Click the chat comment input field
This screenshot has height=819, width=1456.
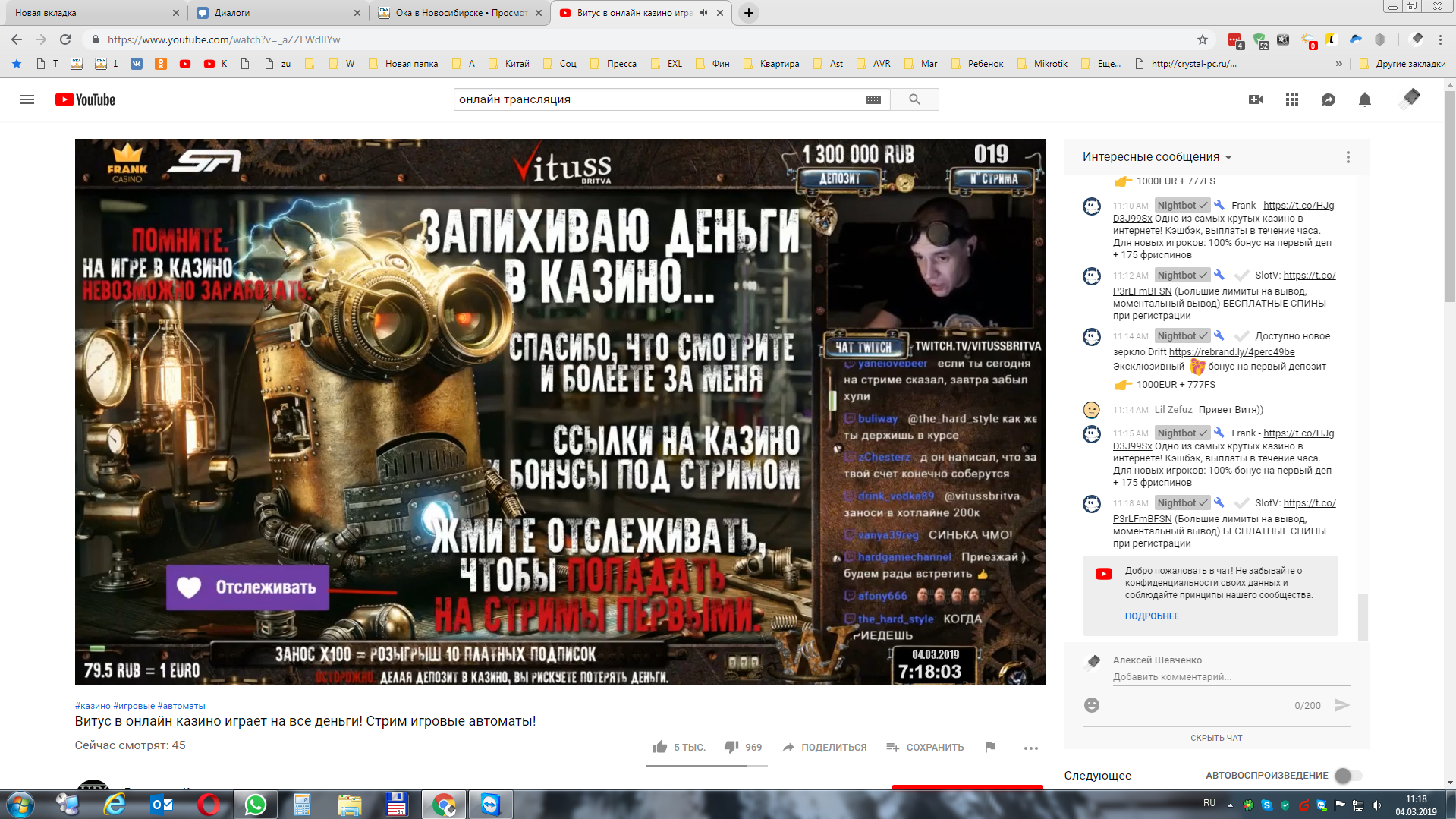tap(1231, 677)
